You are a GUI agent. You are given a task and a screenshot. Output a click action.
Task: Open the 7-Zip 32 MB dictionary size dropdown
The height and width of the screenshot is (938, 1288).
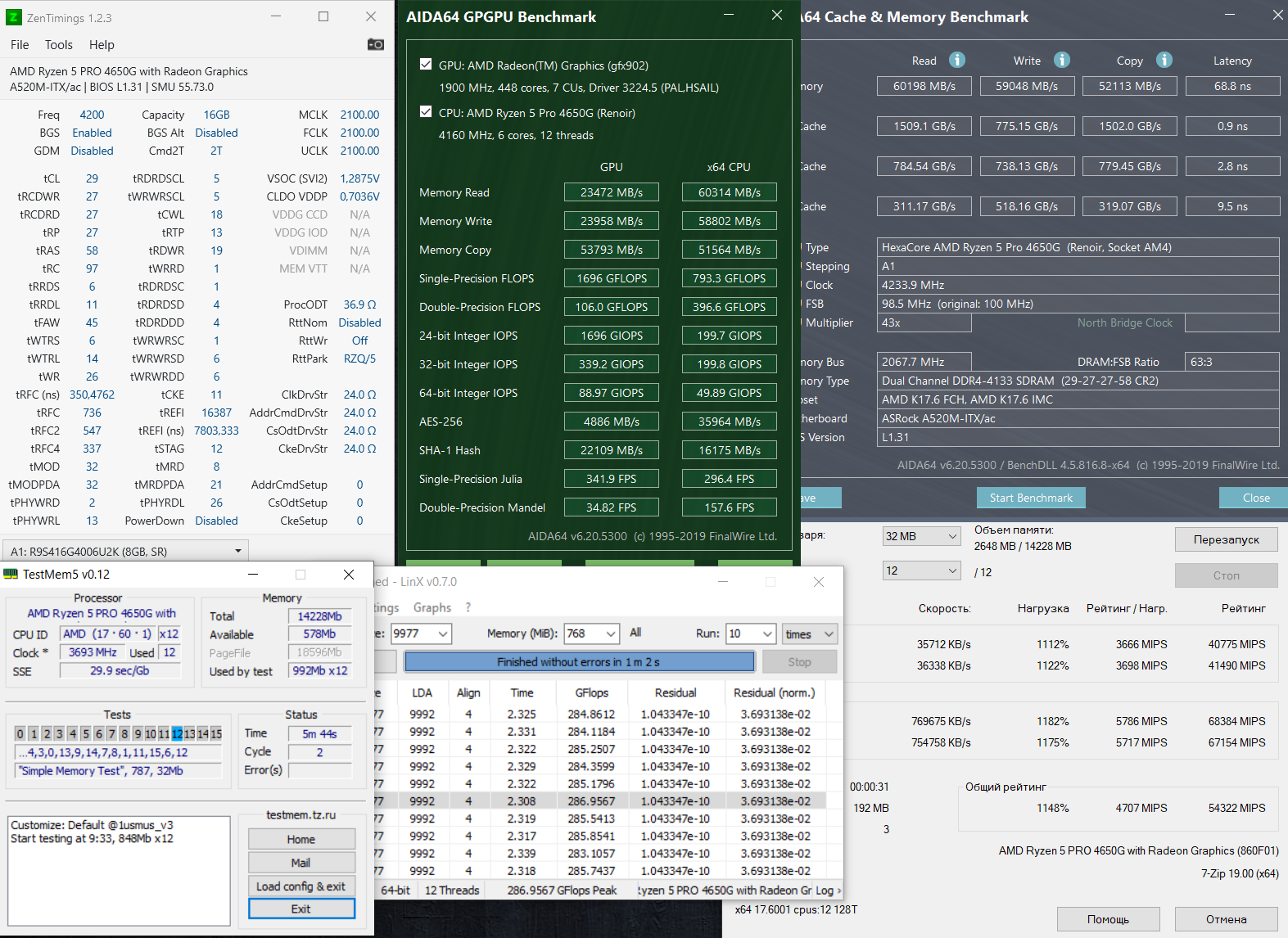tap(921, 536)
